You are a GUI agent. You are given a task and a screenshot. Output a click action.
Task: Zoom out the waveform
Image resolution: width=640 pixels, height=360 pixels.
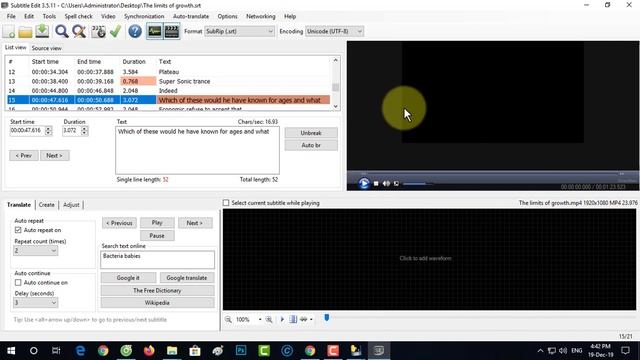[228, 320]
